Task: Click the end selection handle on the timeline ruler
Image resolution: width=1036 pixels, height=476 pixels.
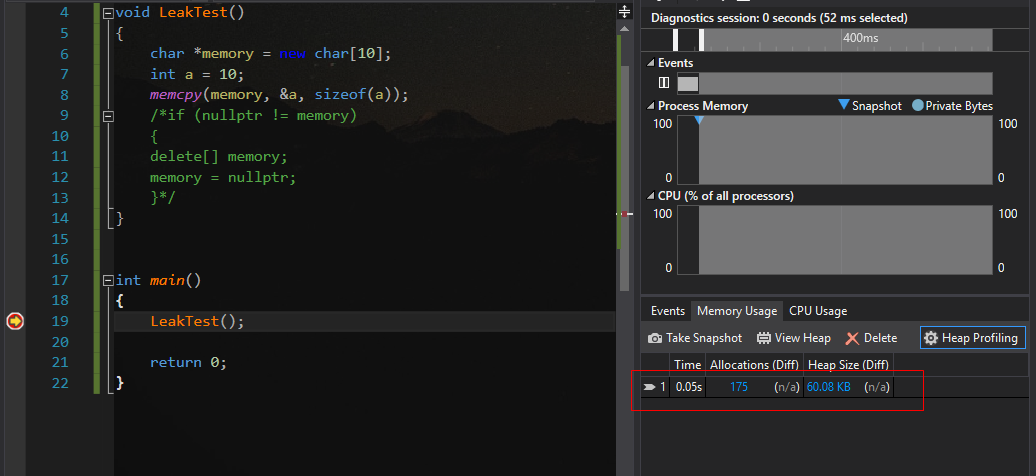Action: coord(701,40)
